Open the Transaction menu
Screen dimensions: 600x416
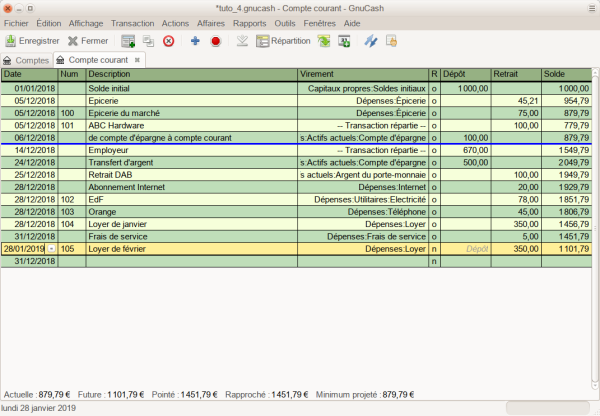point(132,22)
